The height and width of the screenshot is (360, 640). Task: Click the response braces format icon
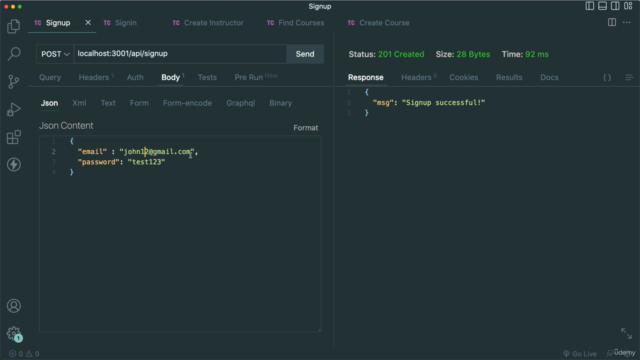click(x=607, y=77)
